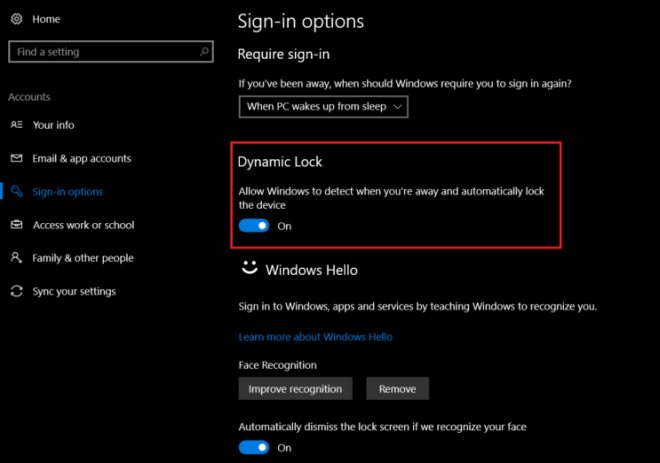
Task: Click the 'Allow Windows to detect when you're away' text
Action: pyautogui.click(x=391, y=198)
